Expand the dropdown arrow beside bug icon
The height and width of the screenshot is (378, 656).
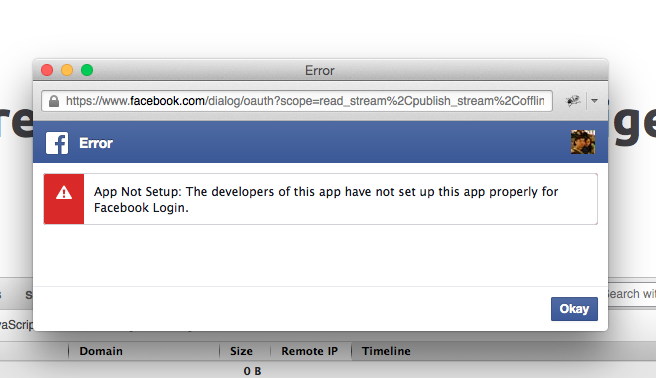click(x=594, y=101)
